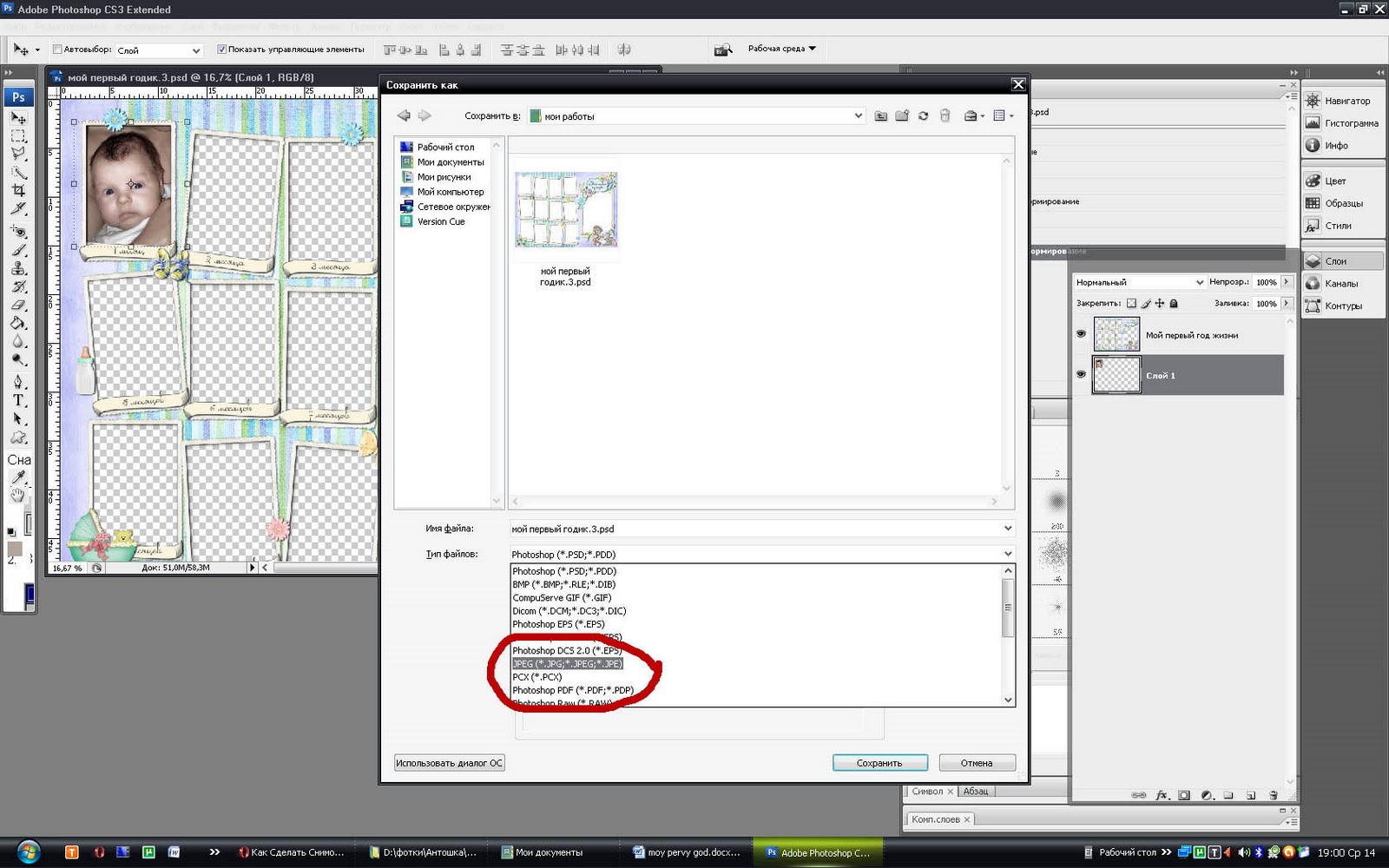1389x868 pixels.
Task: Expand Сохранить в folder dropdown
Action: pyautogui.click(x=858, y=115)
